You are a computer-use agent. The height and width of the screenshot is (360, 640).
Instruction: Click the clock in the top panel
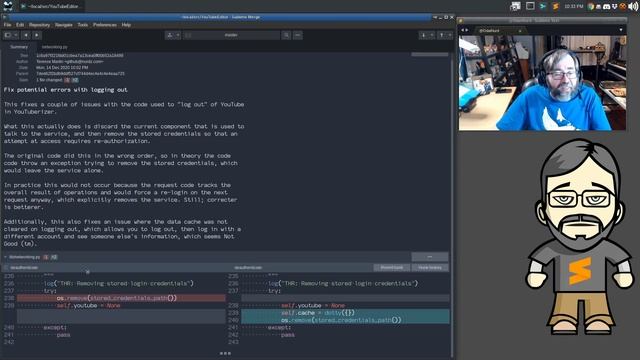[x=573, y=7]
